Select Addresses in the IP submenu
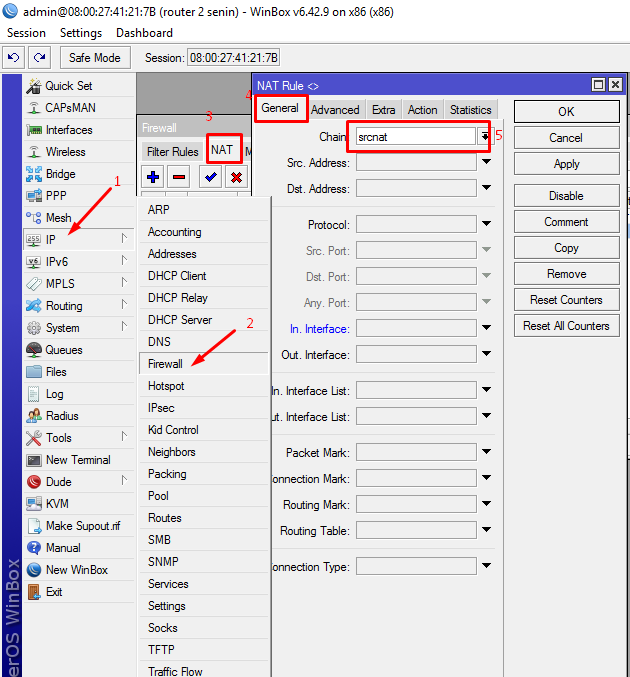The width and height of the screenshot is (630, 677). pyautogui.click(x=204, y=254)
